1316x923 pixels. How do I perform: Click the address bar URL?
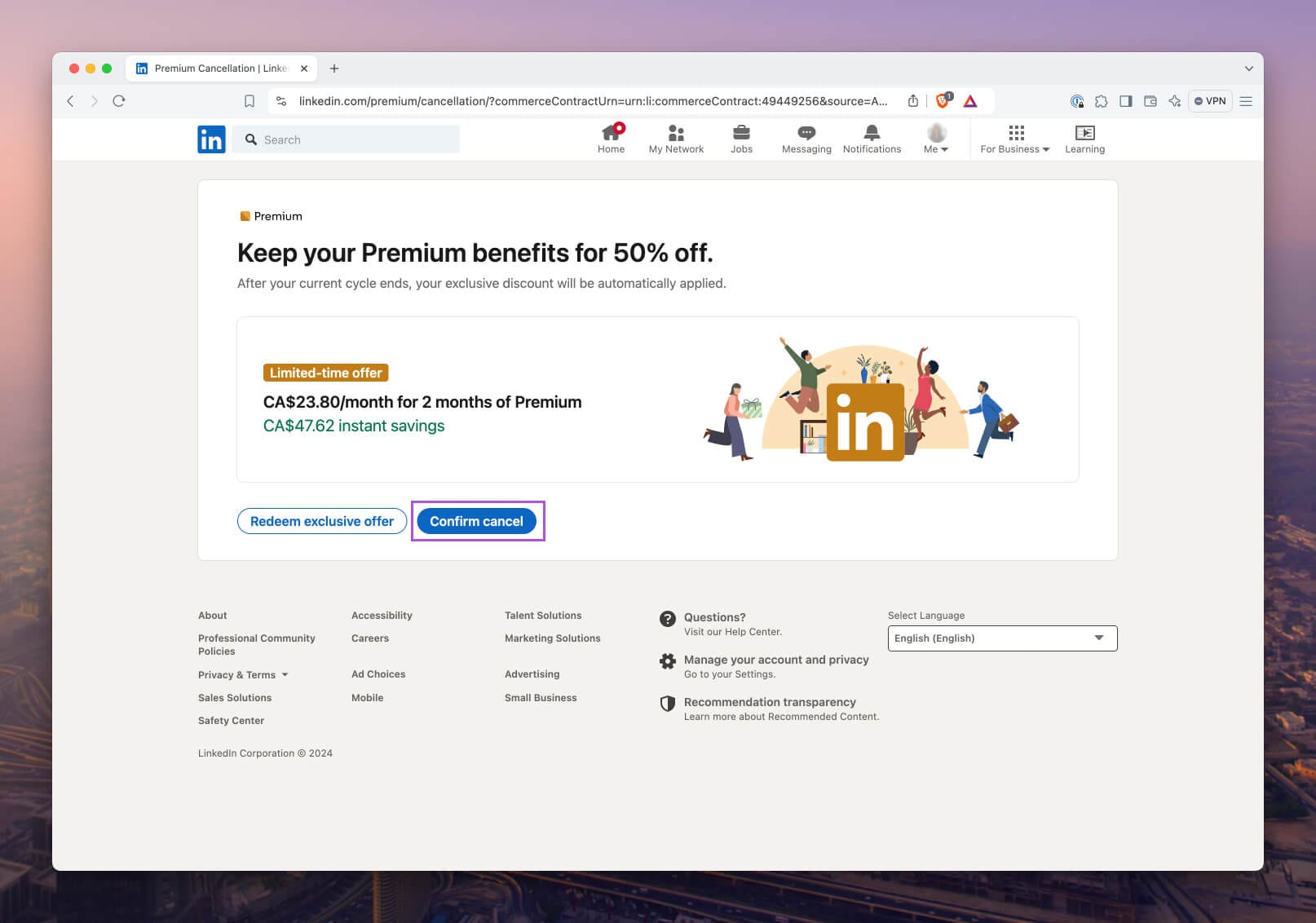[593, 101]
